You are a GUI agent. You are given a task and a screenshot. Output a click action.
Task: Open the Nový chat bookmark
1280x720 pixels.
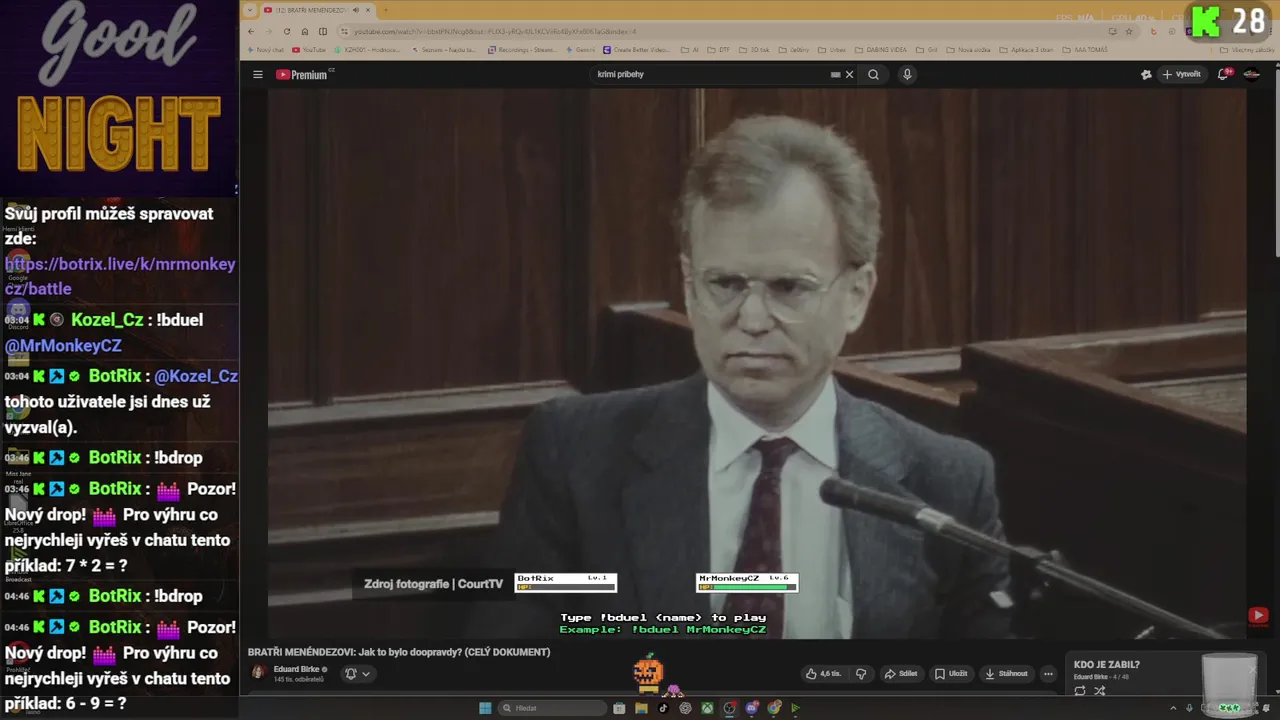[264, 50]
